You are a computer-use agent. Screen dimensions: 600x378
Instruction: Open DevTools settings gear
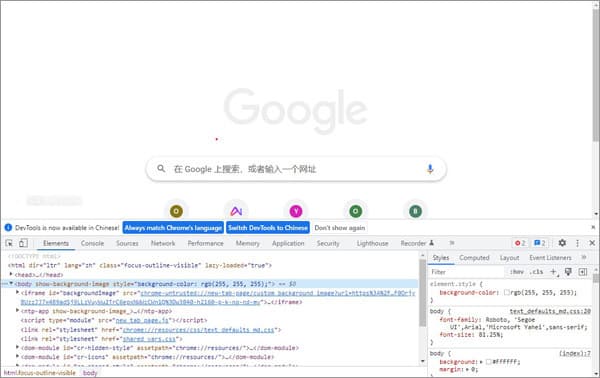click(x=562, y=243)
